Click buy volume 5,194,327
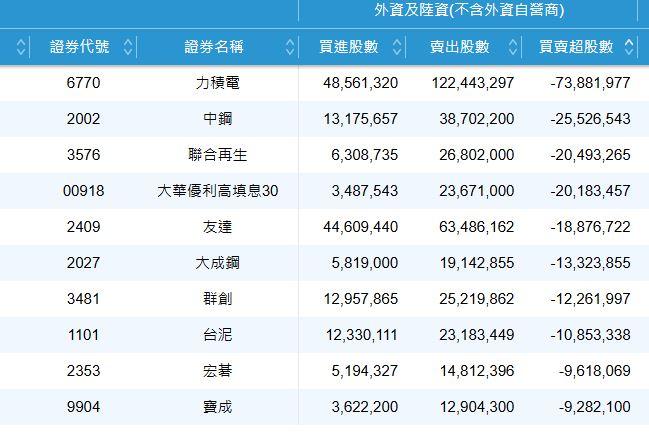 tap(364, 371)
